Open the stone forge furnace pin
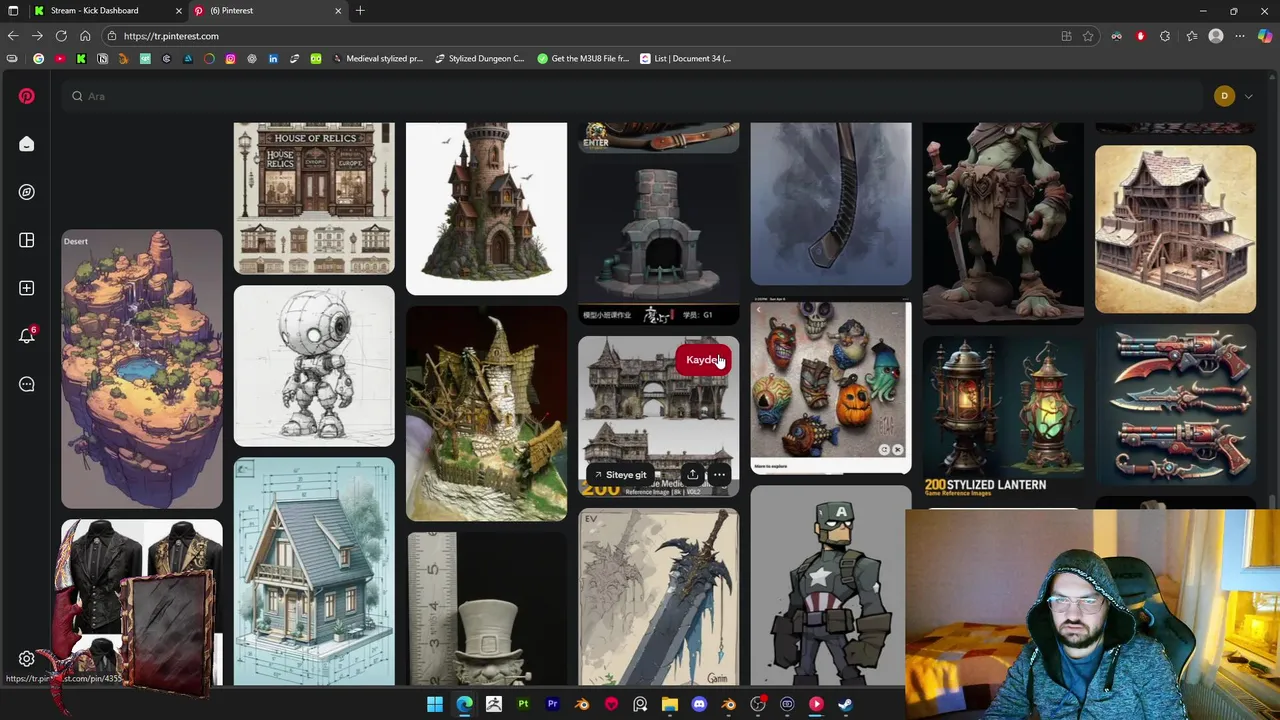Screen dimensions: 1280x720 [658, 244]
